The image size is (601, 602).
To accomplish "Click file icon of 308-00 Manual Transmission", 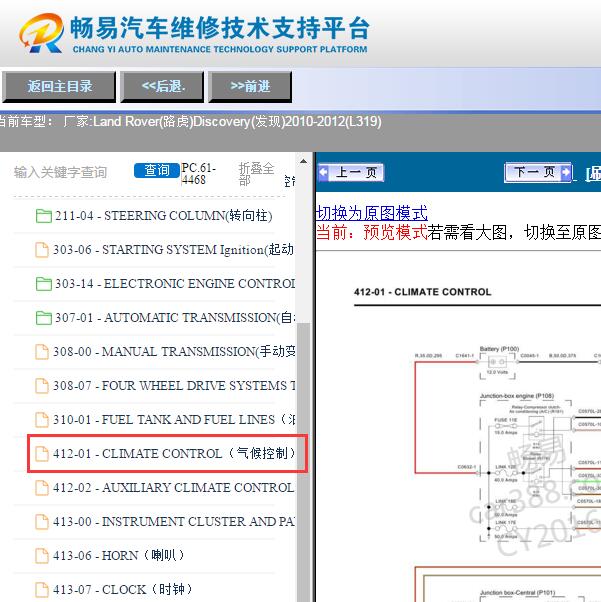I will click(x=42, y=352).
